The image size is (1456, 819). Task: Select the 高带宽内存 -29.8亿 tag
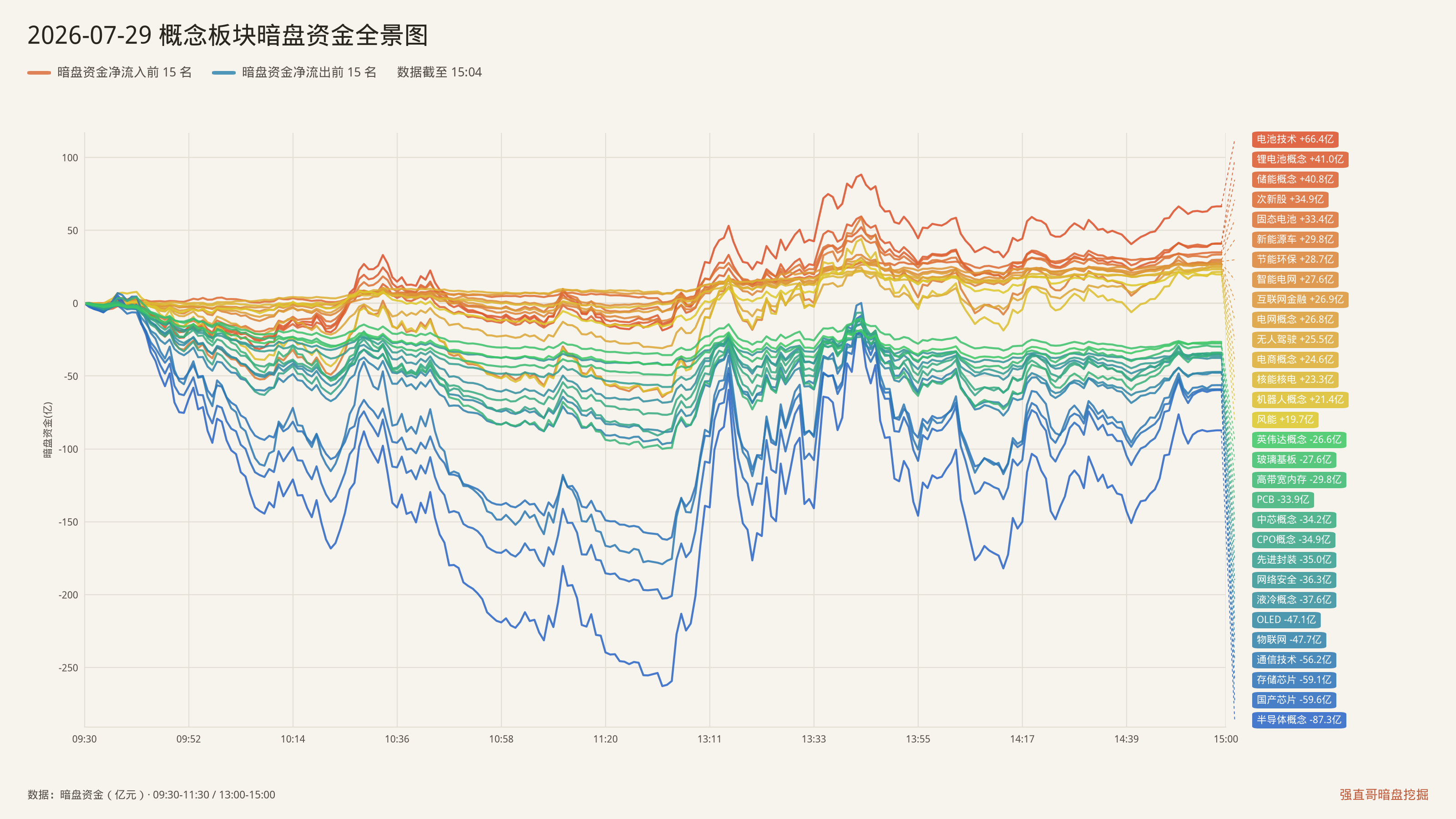pos(1298,480)
